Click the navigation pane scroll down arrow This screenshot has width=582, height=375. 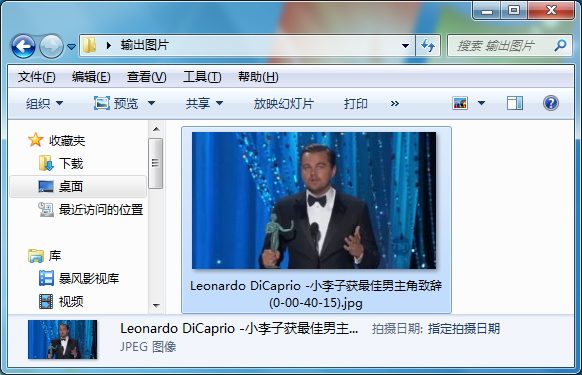(156, 306)
